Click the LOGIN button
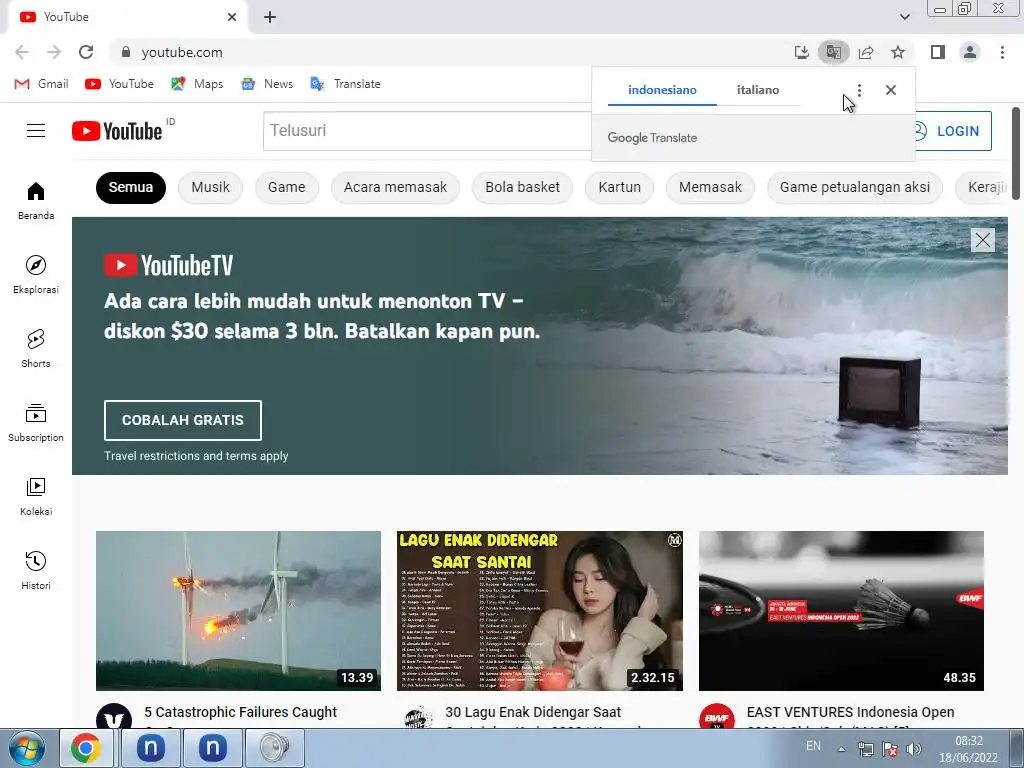The width and height of the screenshot is (1024, 768). click(x=954, y=131)
